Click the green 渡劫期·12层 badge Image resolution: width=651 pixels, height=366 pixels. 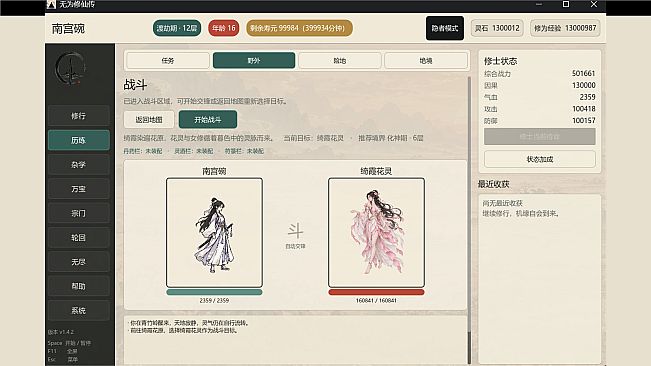pyautogui.click(x=177, y=28)
